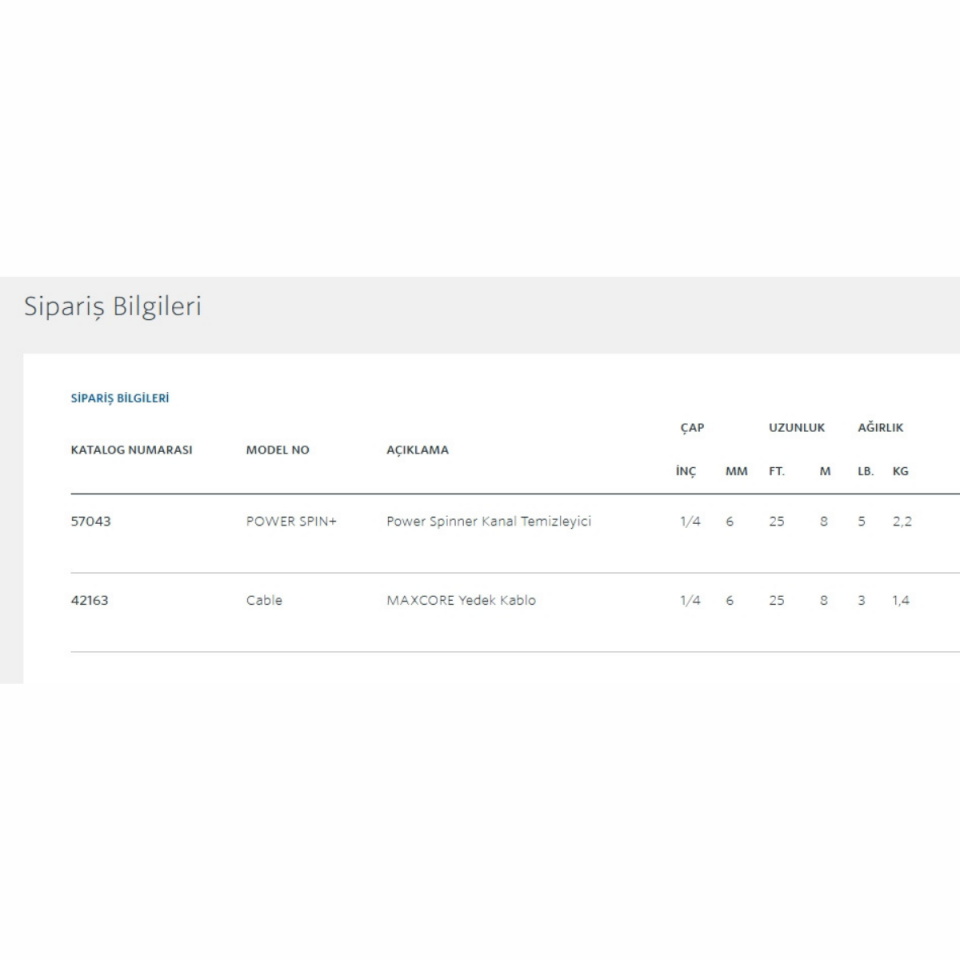Viewport: 960px width, 960px height.
Task: Select the blue SİPARİŞ BİLGİLERİ table title
Action: click(120, 398)
